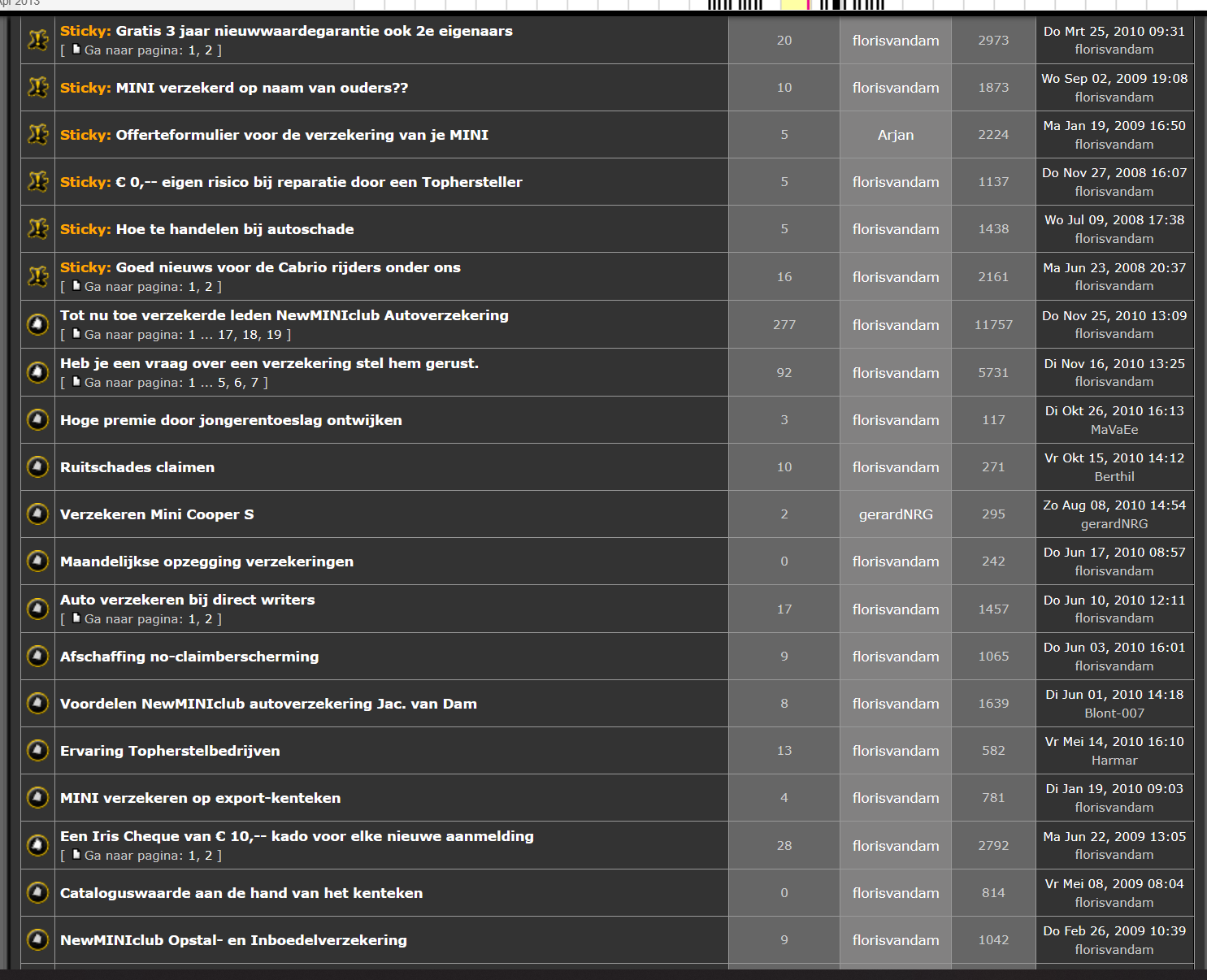
Task: Click the reply count 277 cell
Action: (784, 325)
